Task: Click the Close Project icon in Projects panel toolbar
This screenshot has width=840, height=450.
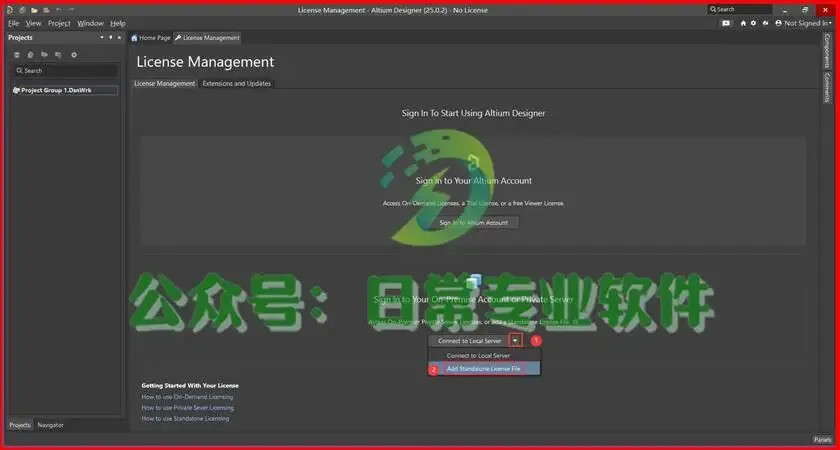Action: tap(58, 55)
